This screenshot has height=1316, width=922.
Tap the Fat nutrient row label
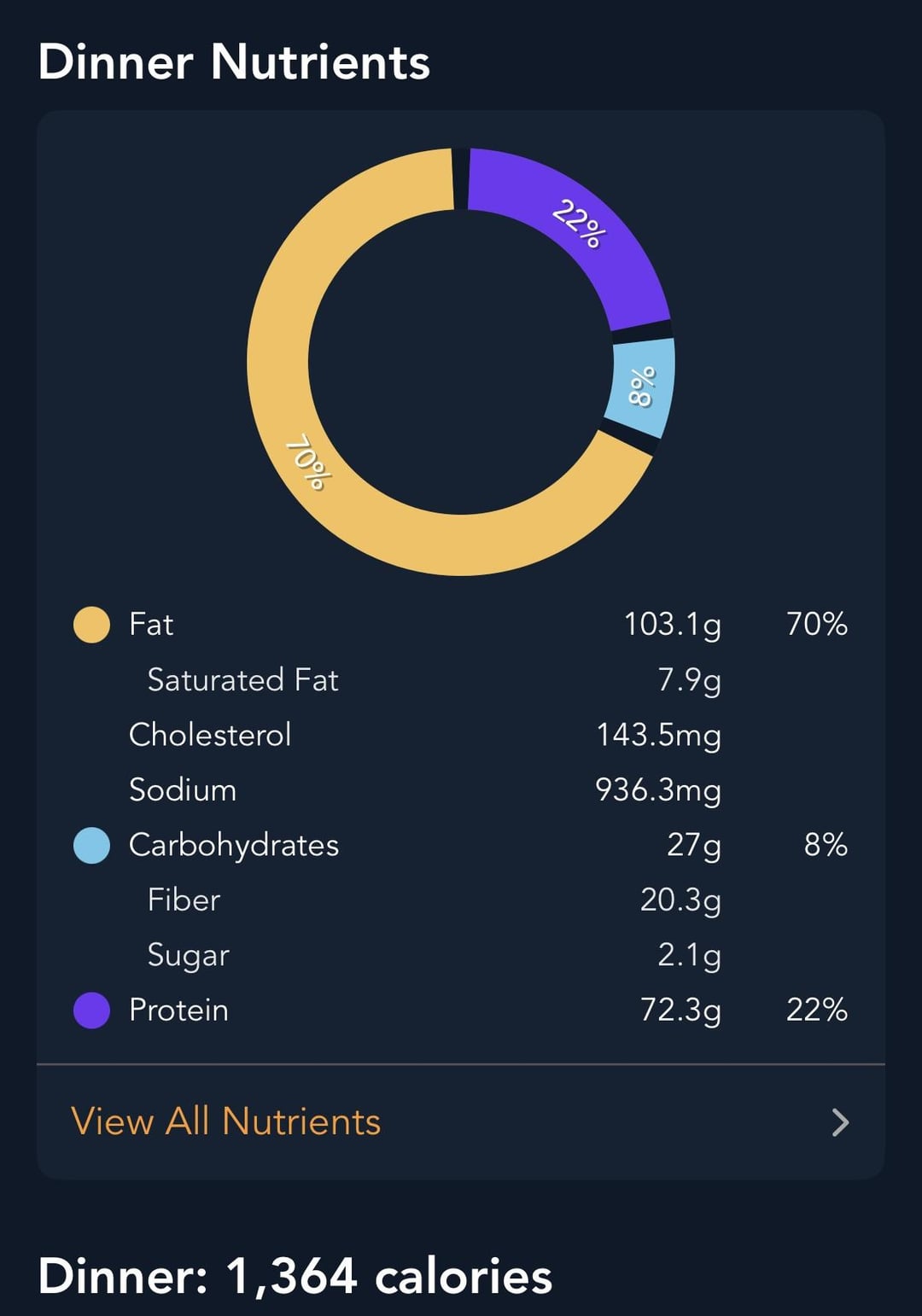[151, 624]
